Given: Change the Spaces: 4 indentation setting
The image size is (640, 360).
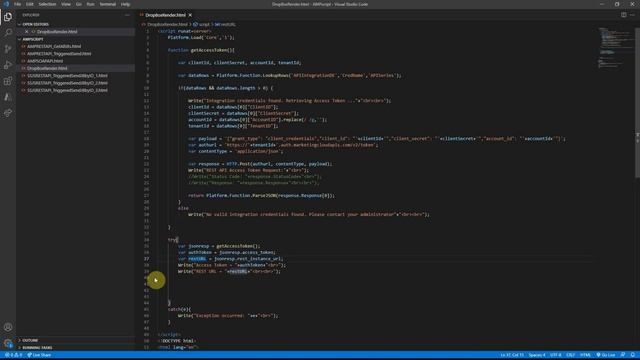Looking at the screenshot, I should 537,355.
